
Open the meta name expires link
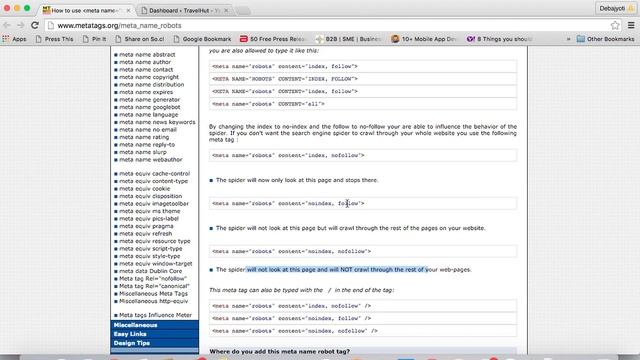(x=146, y=92)
